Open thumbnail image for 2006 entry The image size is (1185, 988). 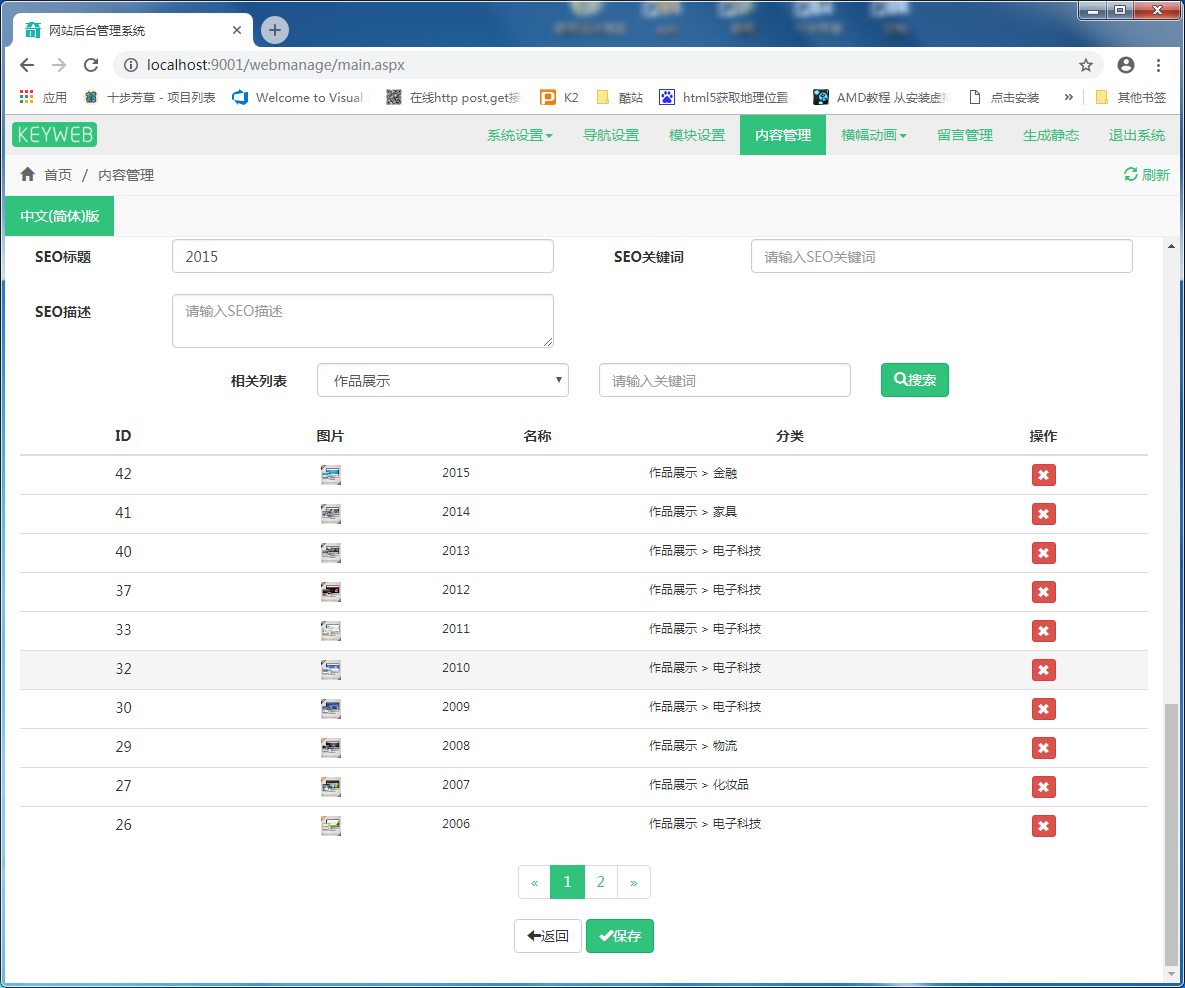(330, 826)
